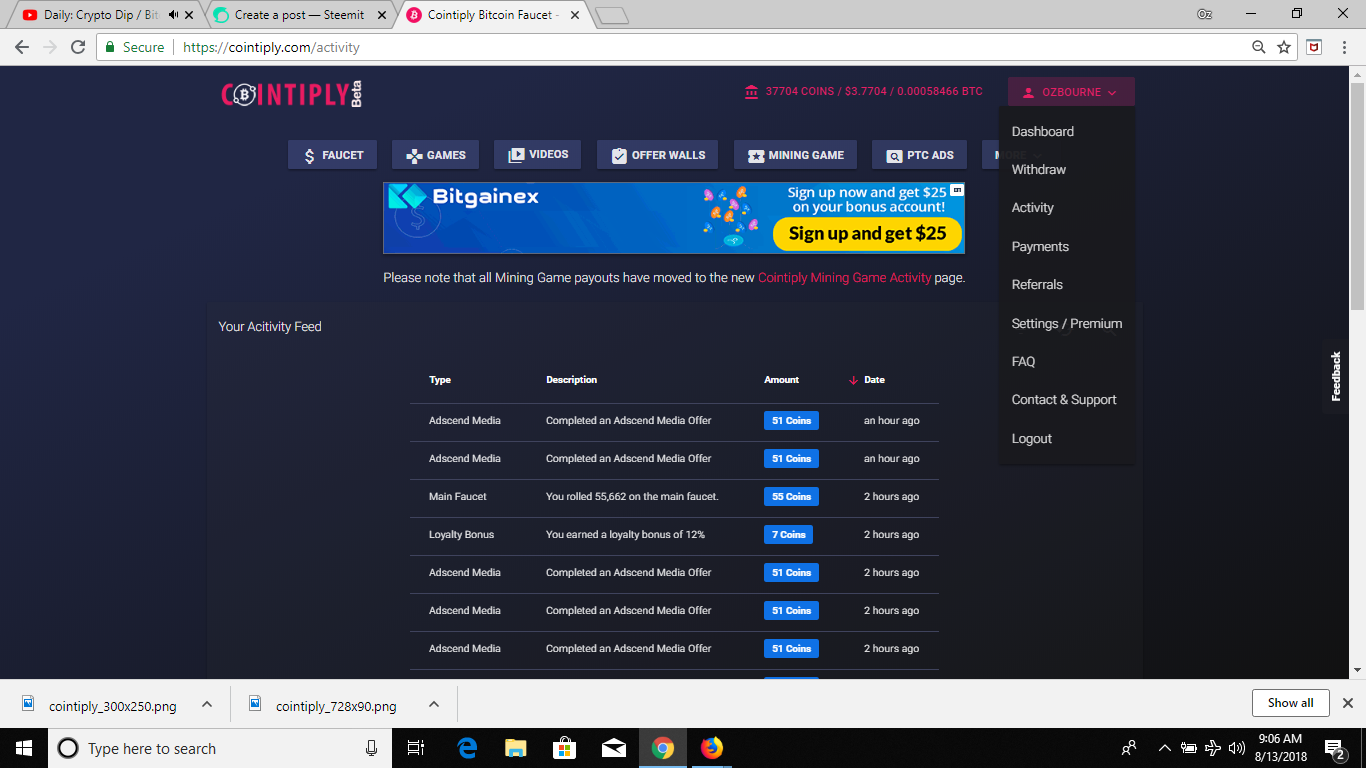The width and height of the screenshot is (1366, 768).
Task: Click the taskbar search box
Action: coord(219,748)
